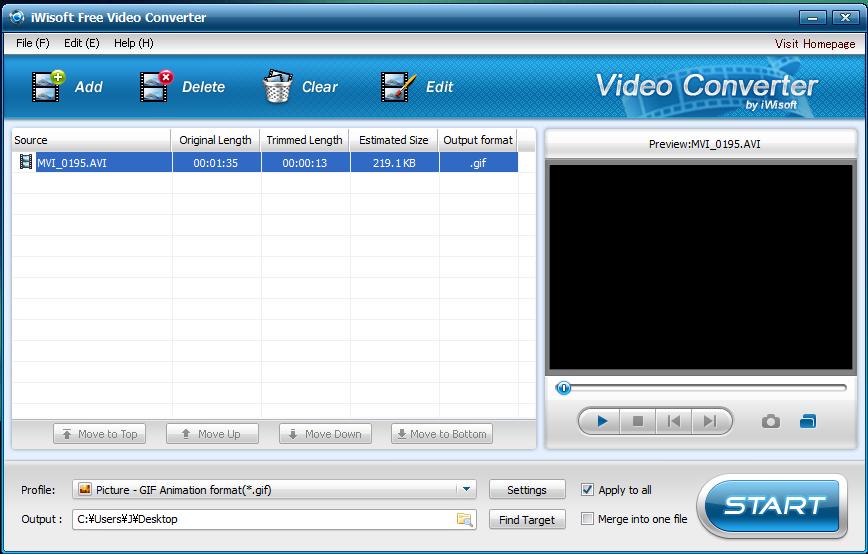Click the browse folder icon in Output field

tap(464, 519)
